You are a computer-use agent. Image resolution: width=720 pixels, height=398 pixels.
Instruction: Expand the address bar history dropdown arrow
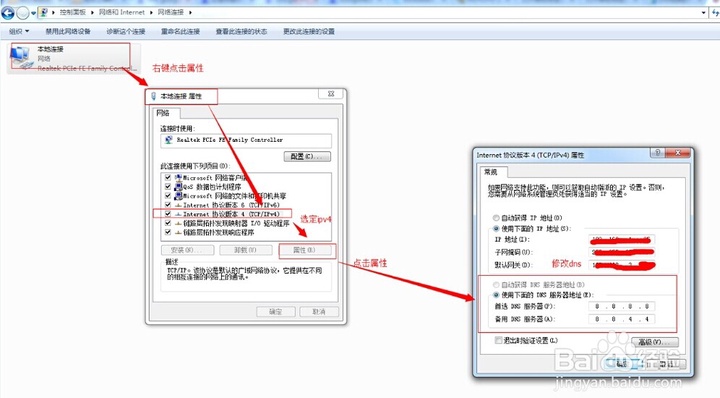point(703,12)
